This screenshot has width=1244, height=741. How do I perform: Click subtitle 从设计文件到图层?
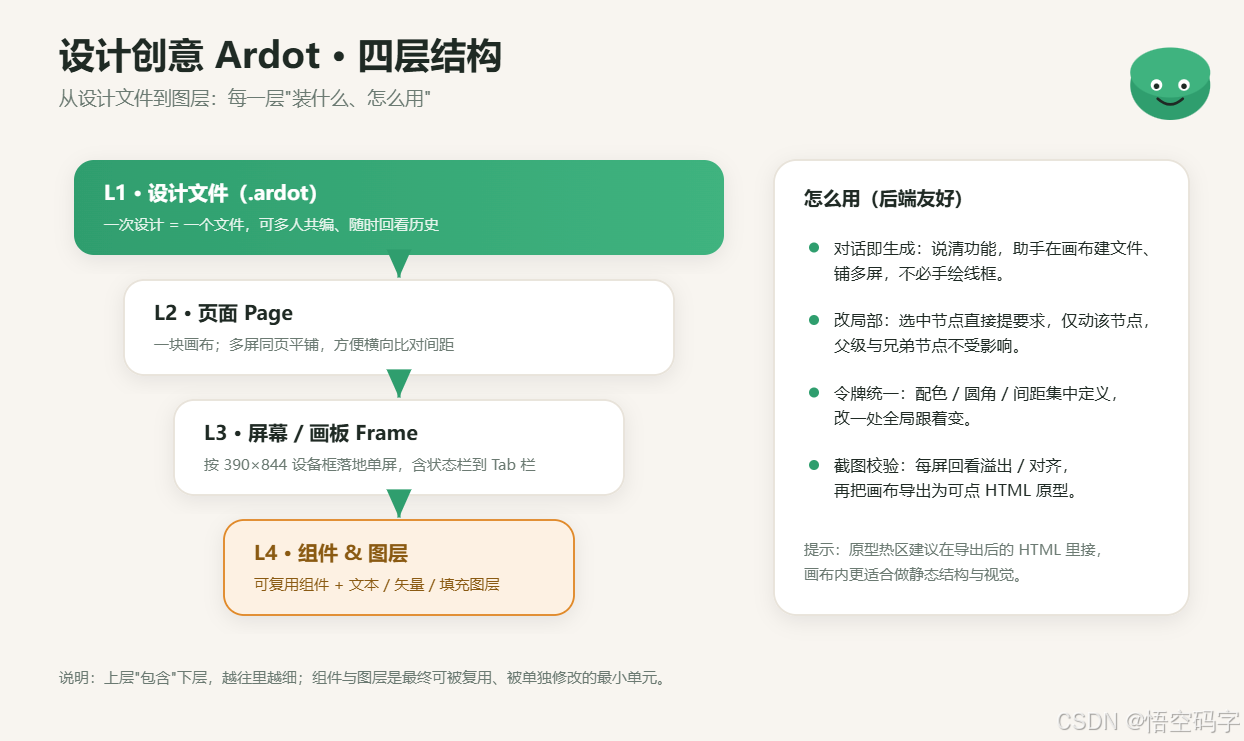tap(245, 98)
